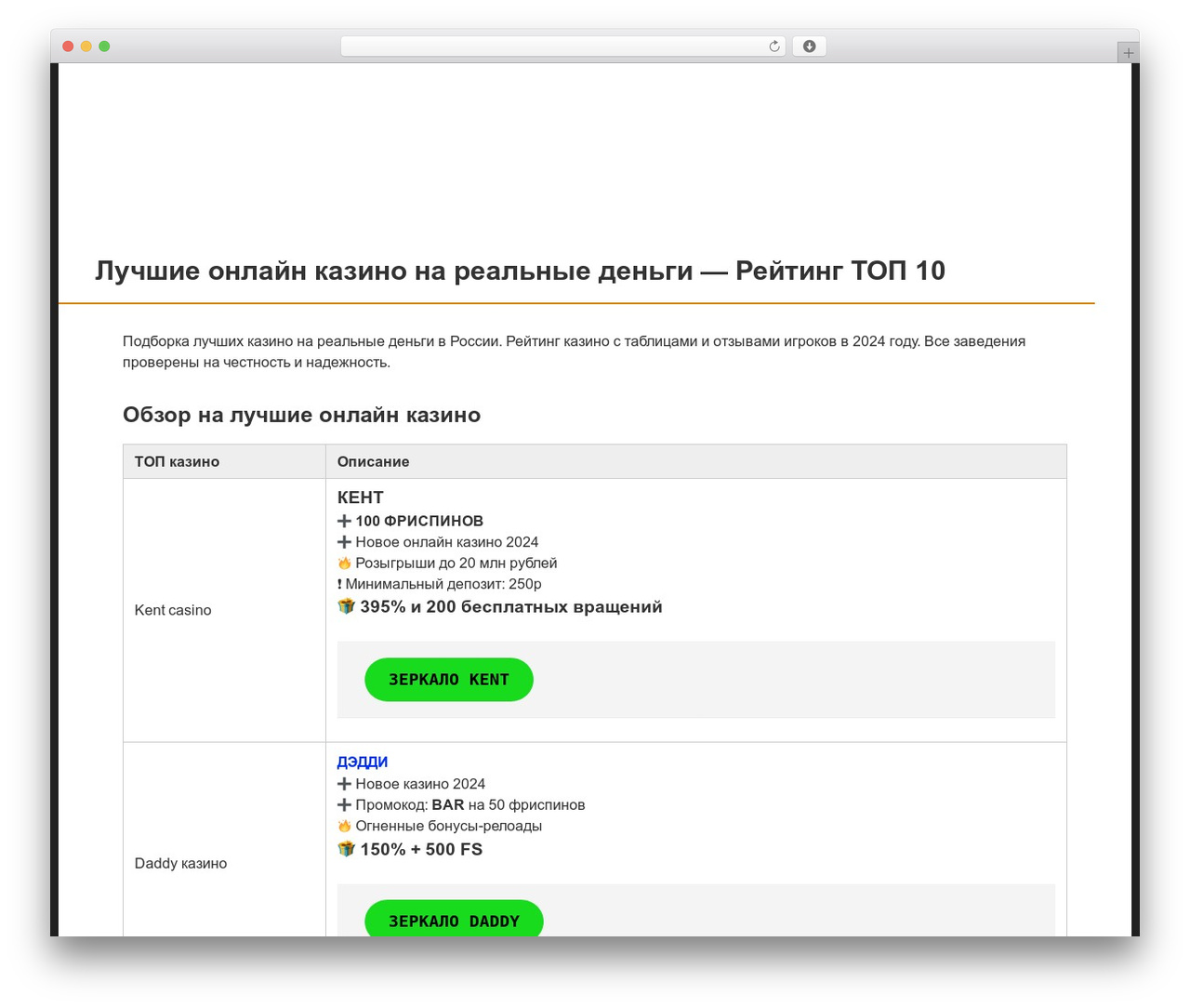Screen dimensions: 1190x1008
Task: Open the ДЭДДИ link
Action: click(363, 762)
